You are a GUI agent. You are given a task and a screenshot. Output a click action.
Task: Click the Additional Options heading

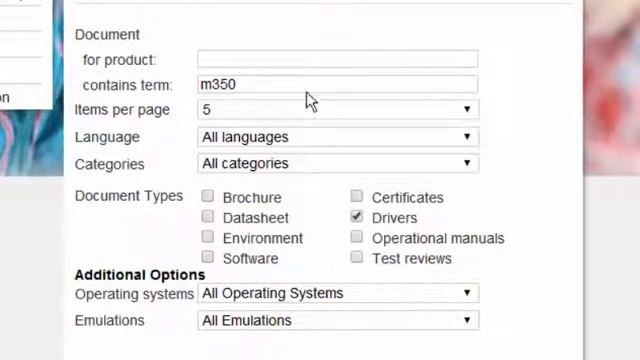coord(140,275)
